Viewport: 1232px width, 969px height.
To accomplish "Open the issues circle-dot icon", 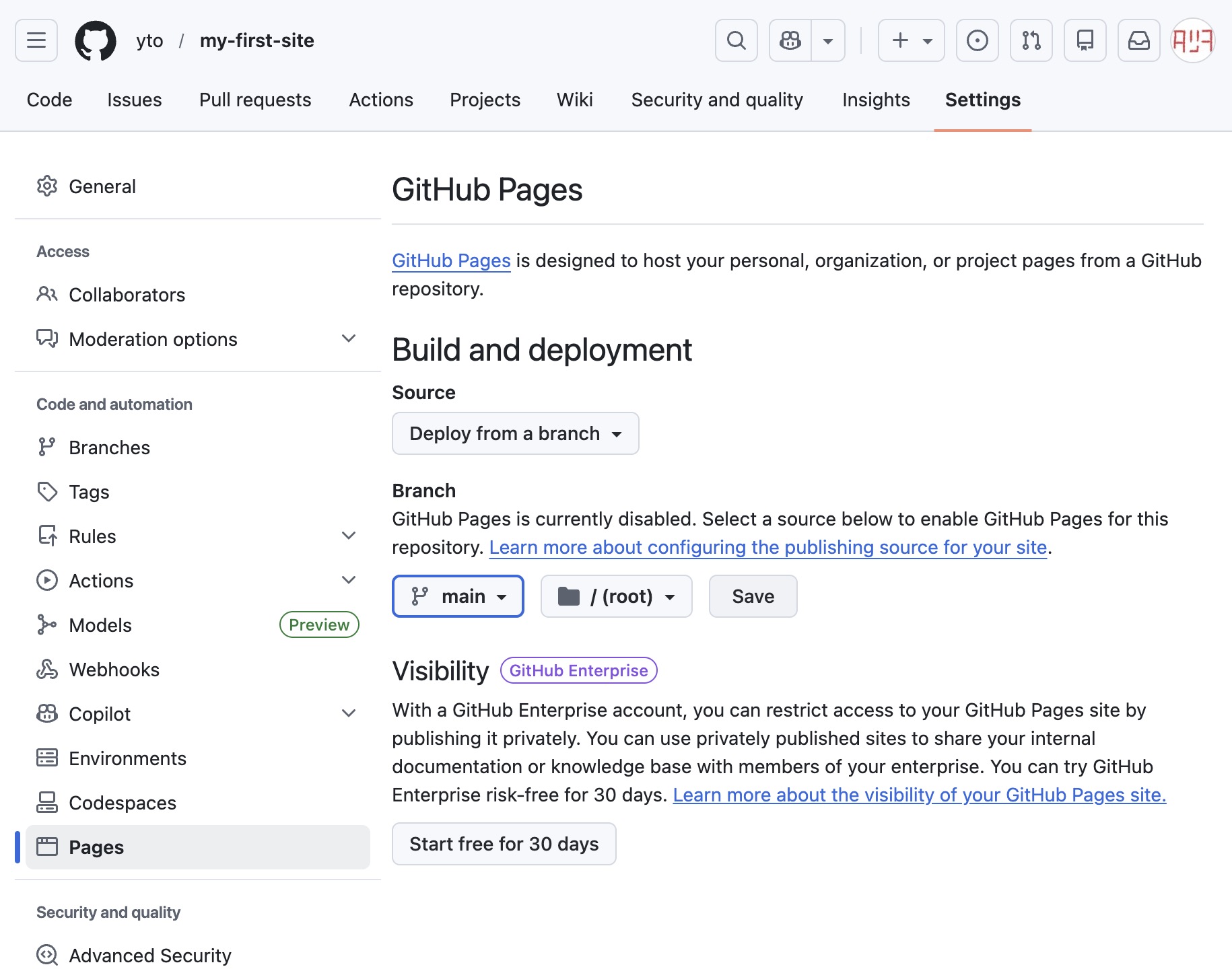I will (x=978, y=40).
